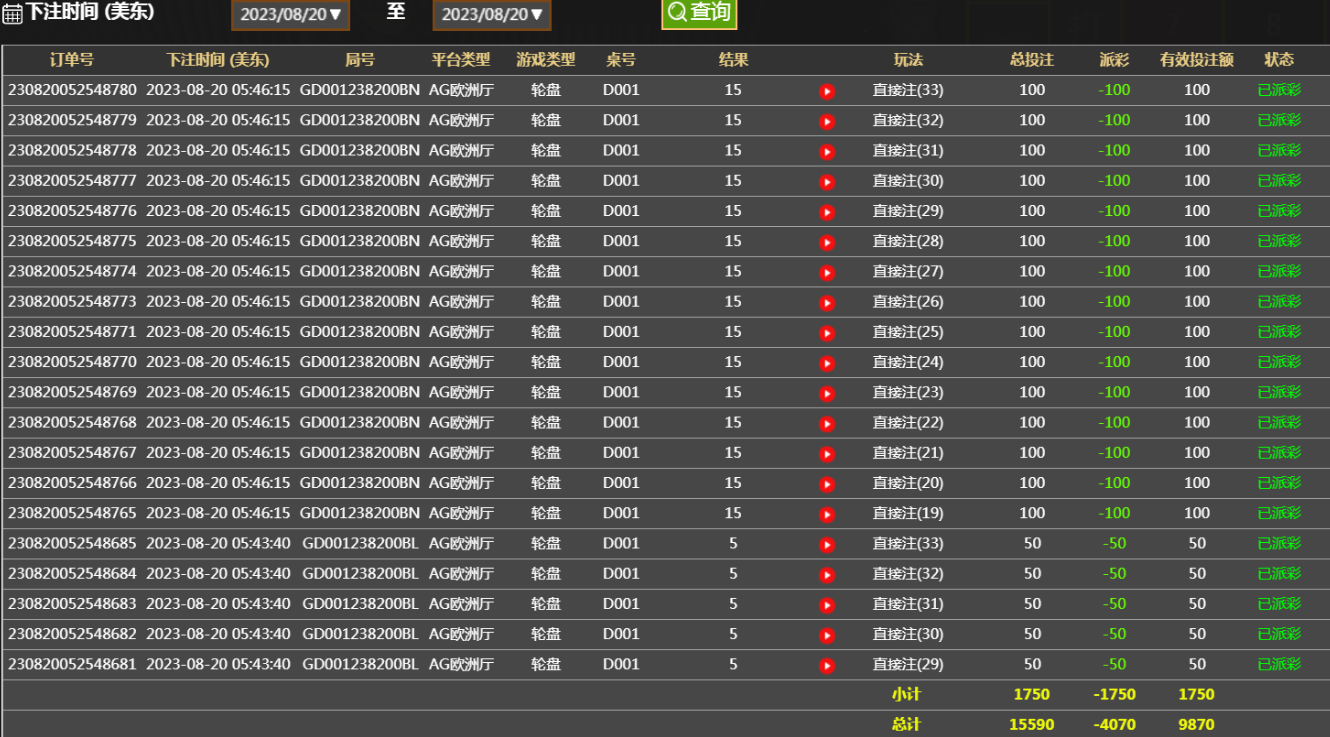Play video replay for order 230820052548779
The width and height of the screenshot is (1330, 737).
827,122
